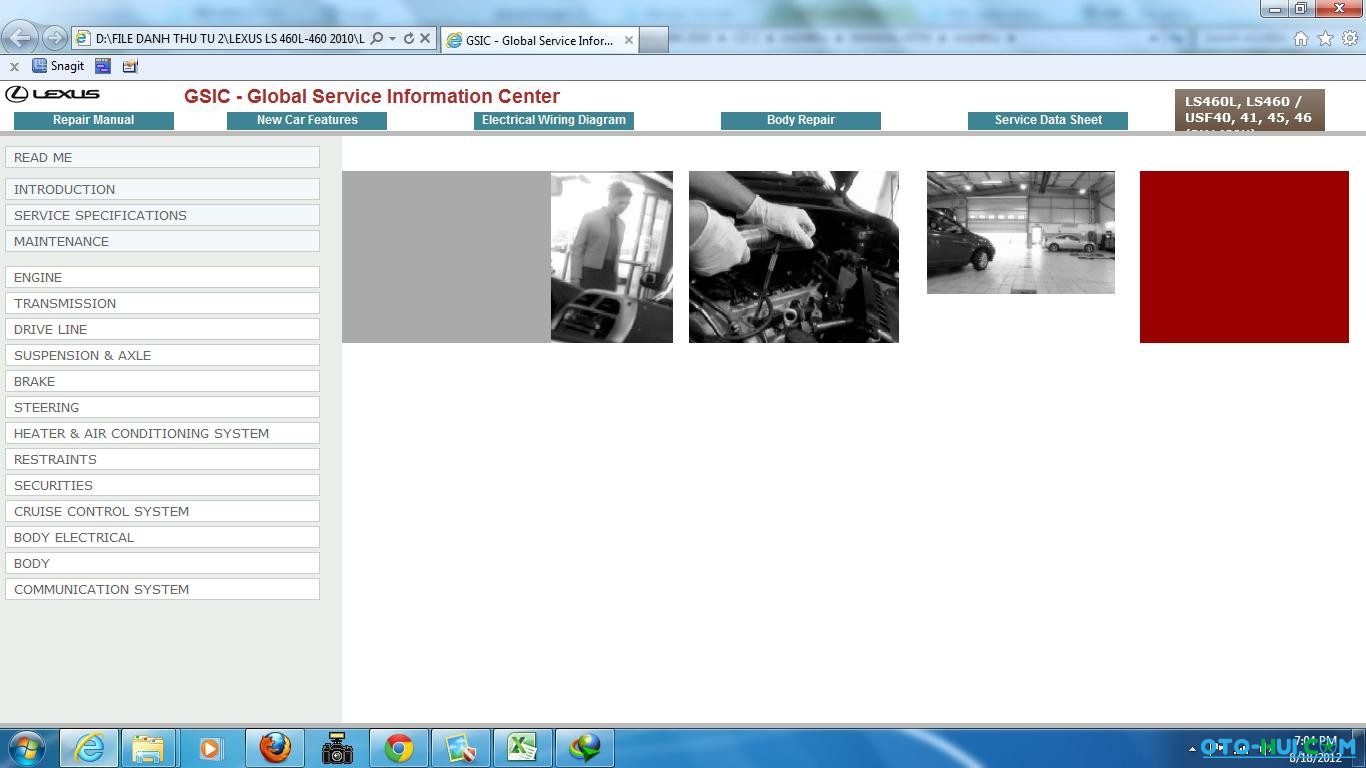
Task: Open the INTRODUCTION section
Action: point(162,189)
